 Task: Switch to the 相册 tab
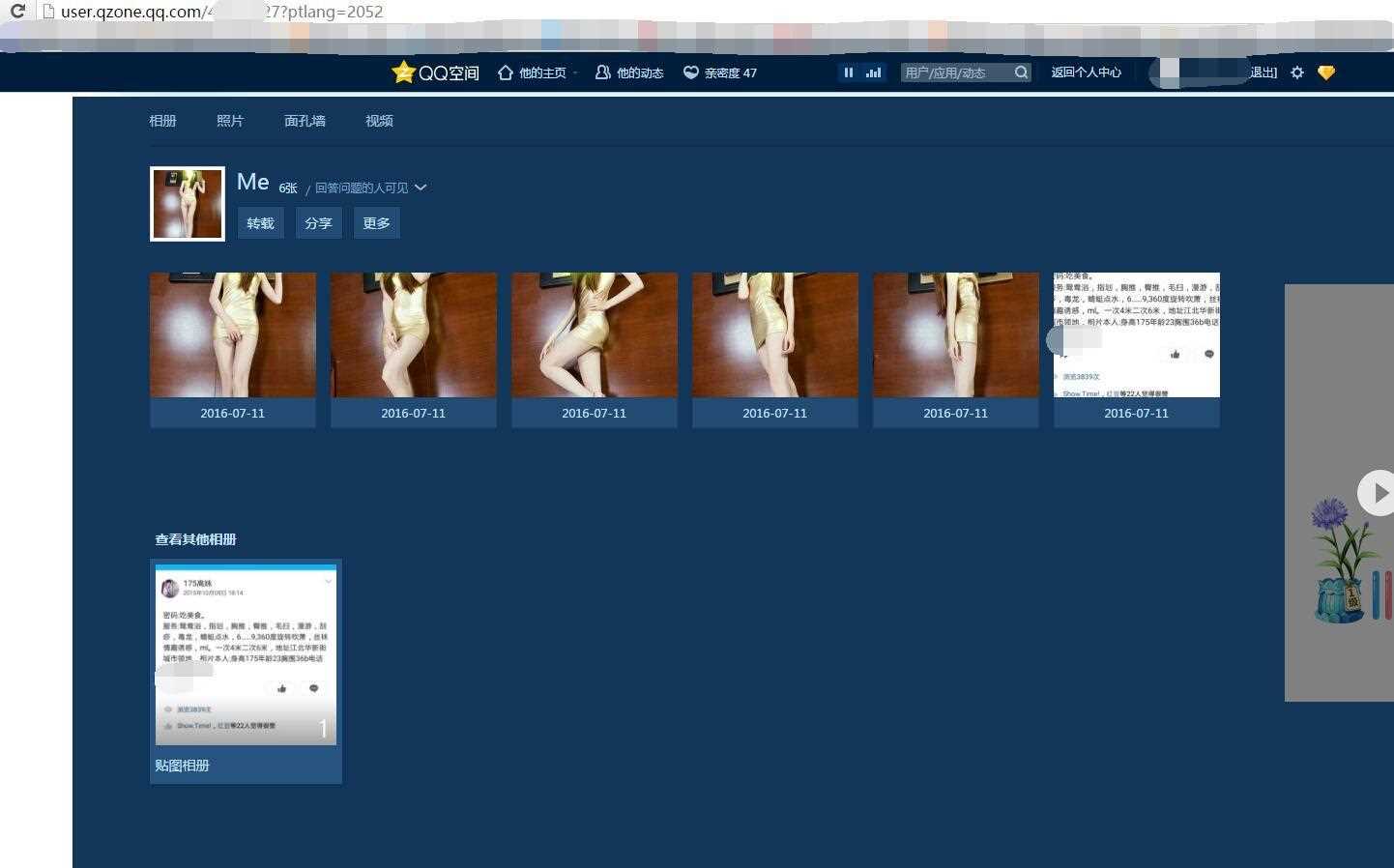(162, 121)
